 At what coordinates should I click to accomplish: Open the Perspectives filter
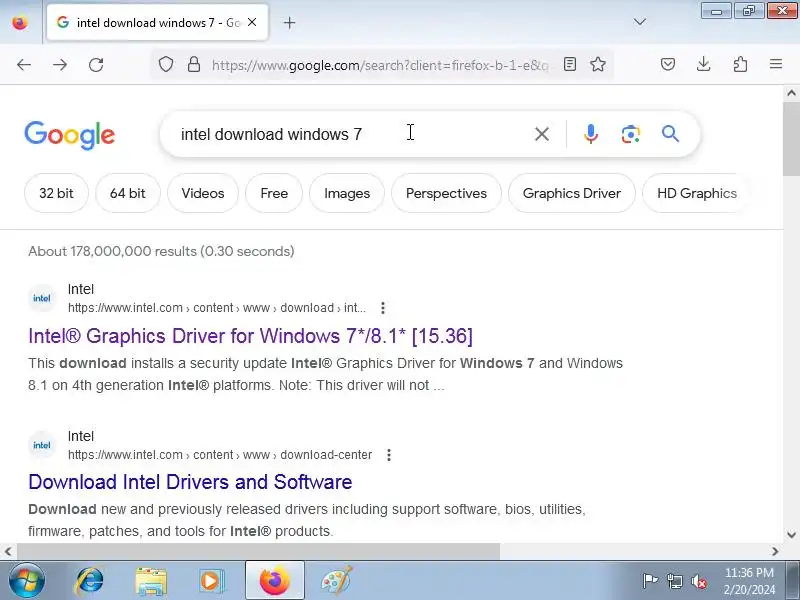click(x=446, y=193)
